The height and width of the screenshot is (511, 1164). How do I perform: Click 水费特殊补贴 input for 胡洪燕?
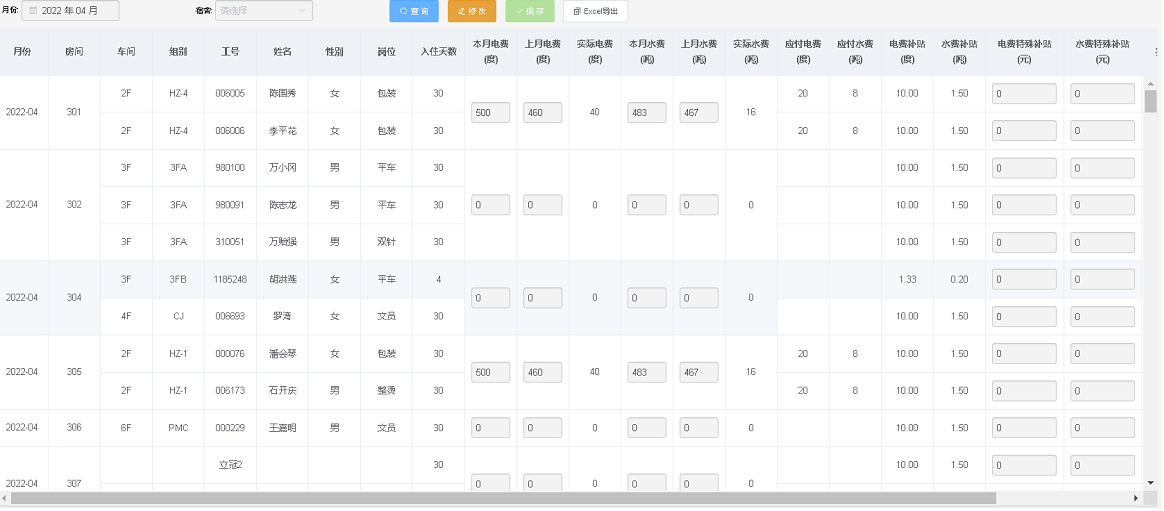click(x=1102, y=279)
